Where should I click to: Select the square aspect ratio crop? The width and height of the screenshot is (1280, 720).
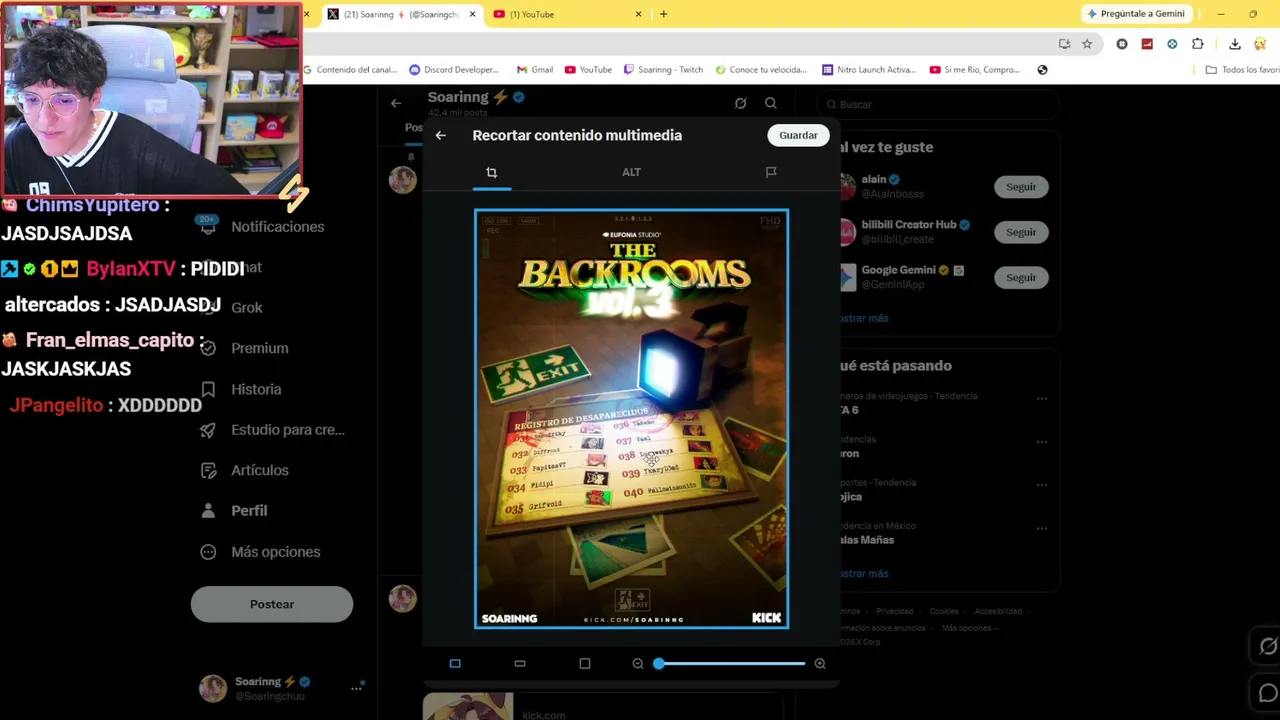[x=585, y=663]
